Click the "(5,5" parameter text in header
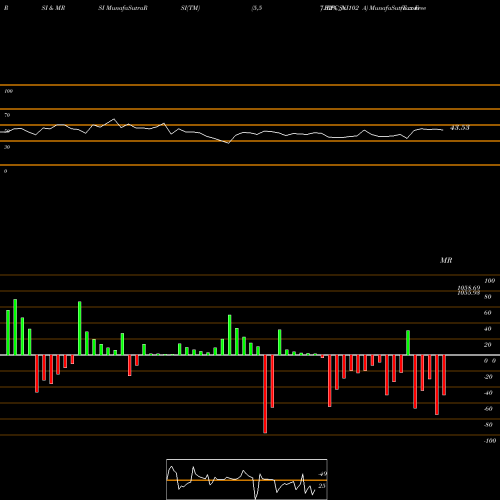The height and width of the screenshot is (500, 500). [257, 8]
